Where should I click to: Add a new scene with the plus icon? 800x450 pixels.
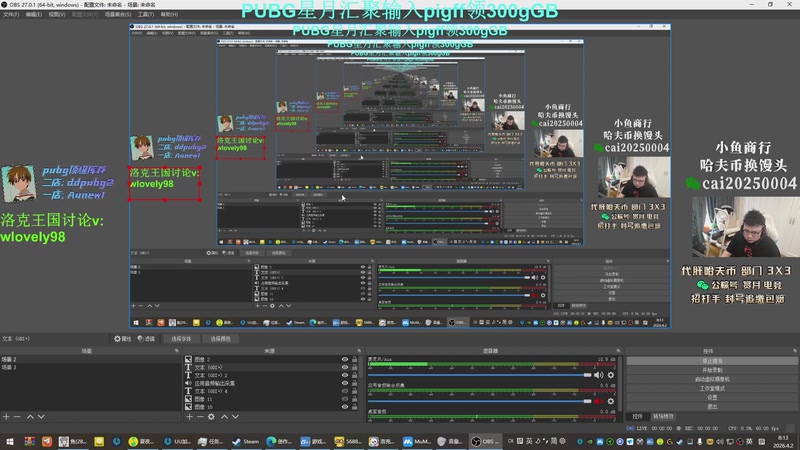click(6, 417)
